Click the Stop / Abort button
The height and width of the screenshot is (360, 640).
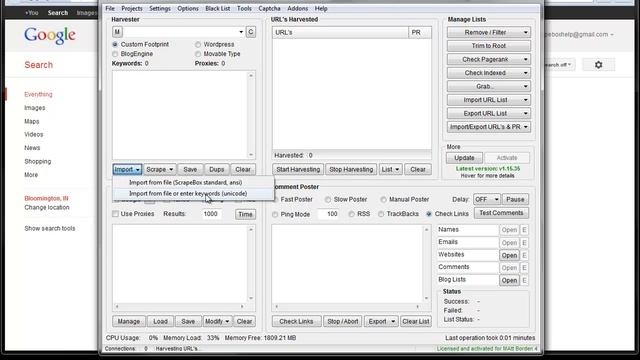coord(343,321)
